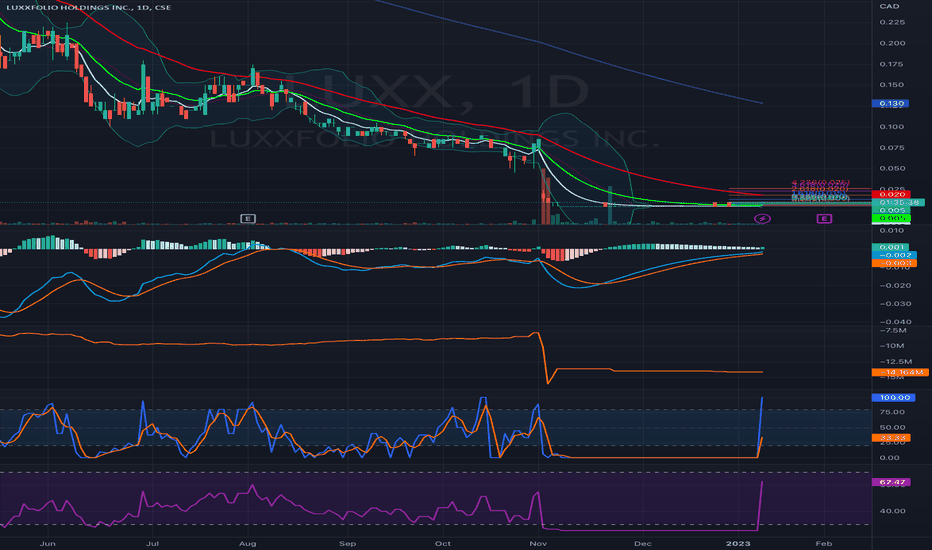Screen dimensions: 932x550
Task: Click the Aug label on time axis
Action: click(247, 543)
